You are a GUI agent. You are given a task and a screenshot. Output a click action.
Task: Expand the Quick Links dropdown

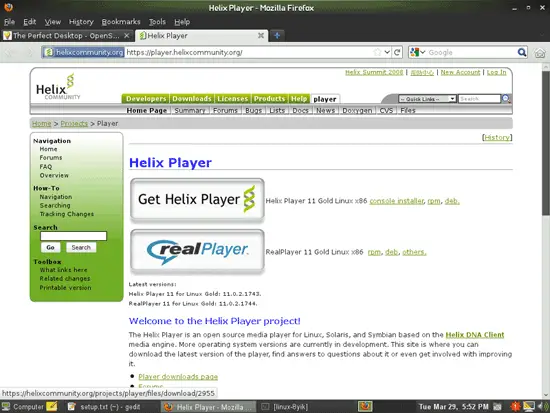coord(427,99)
